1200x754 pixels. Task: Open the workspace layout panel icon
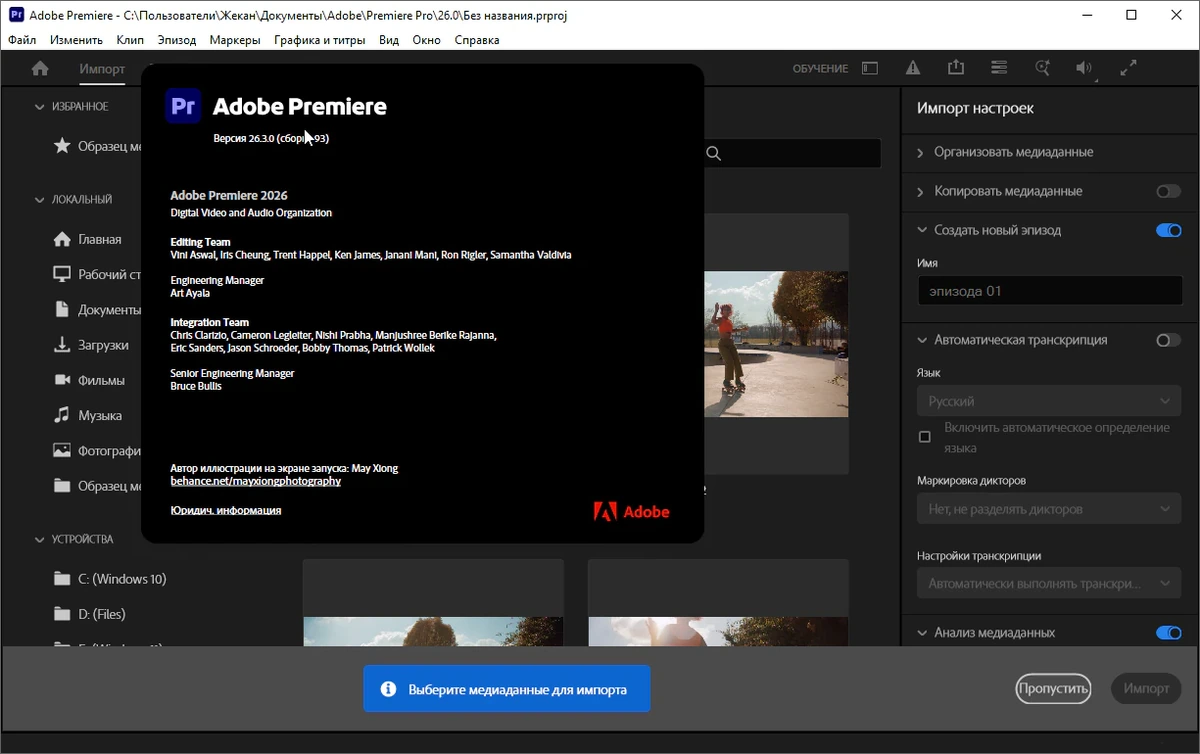tap(870, 68)
